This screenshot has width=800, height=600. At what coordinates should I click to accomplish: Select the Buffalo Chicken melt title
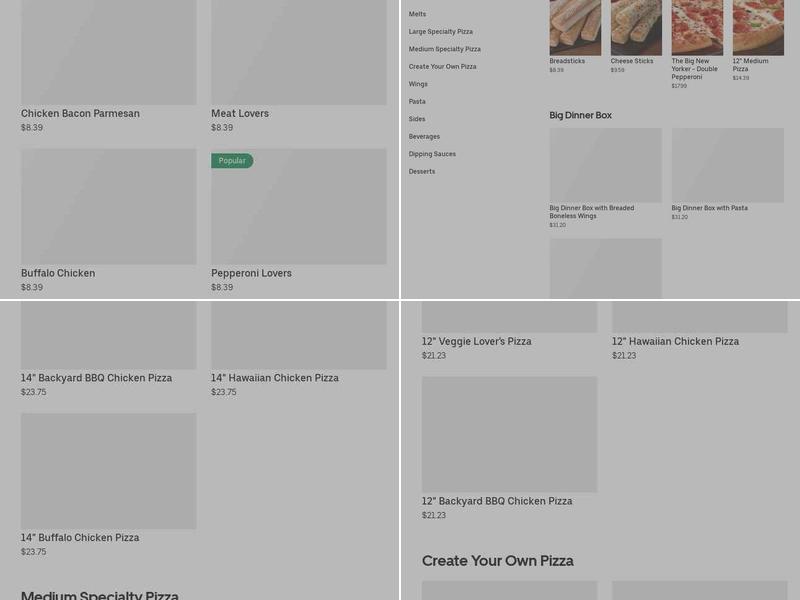tap(58, 273)
